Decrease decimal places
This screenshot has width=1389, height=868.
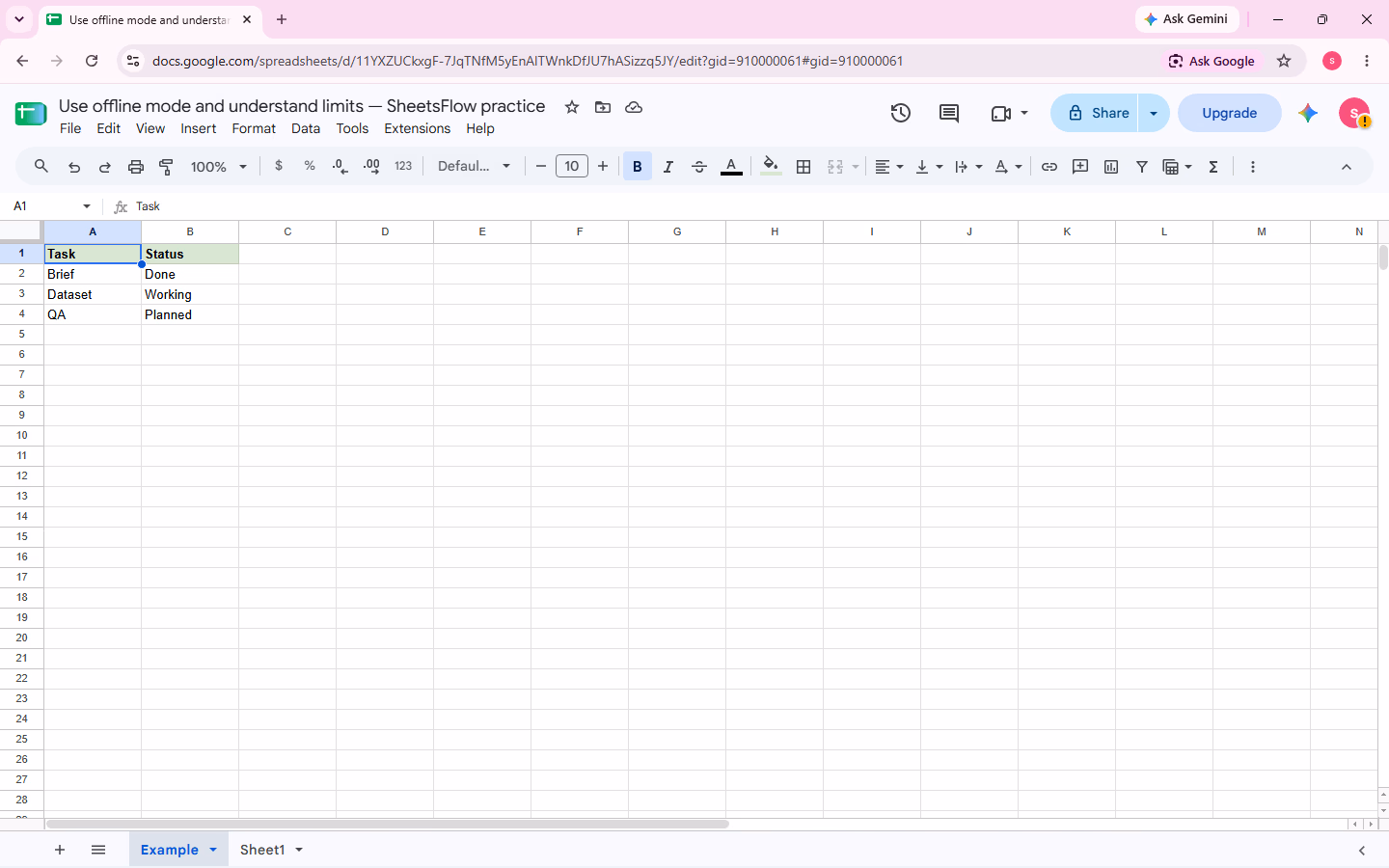click(x=340, y=167)
